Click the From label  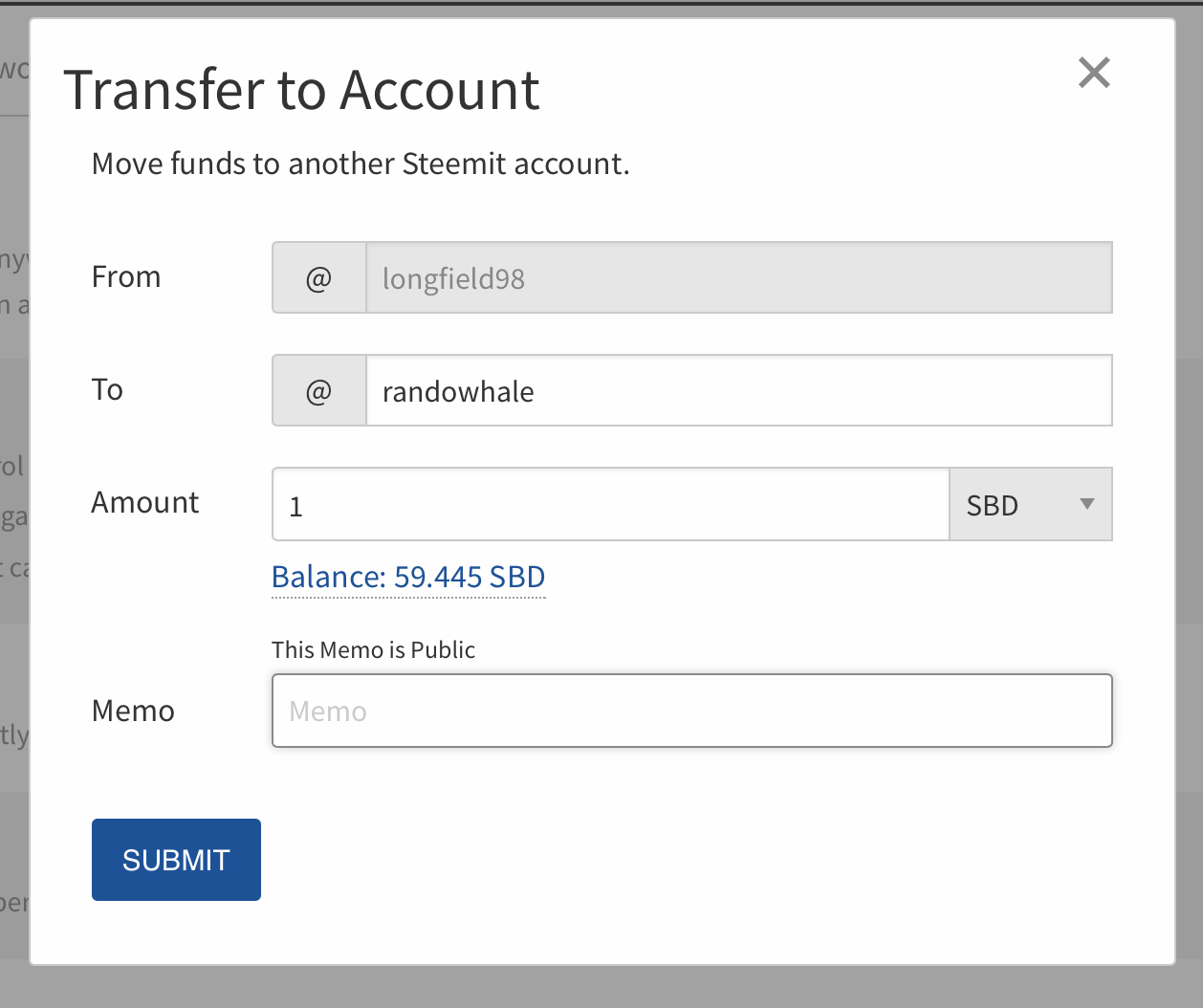point(126,276)
